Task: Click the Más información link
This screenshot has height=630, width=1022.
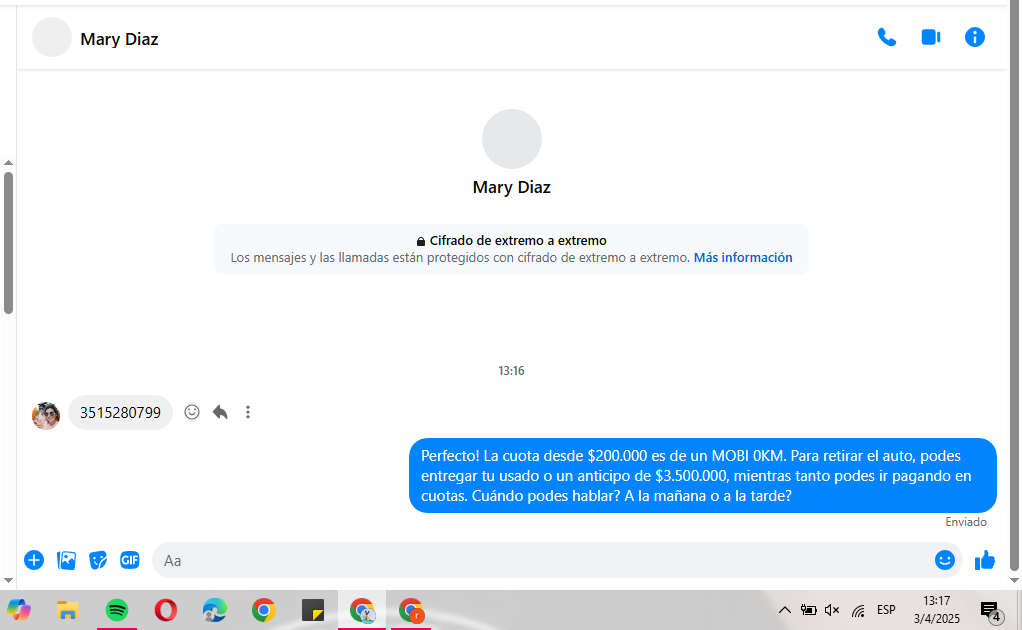Action: (743, 257)
